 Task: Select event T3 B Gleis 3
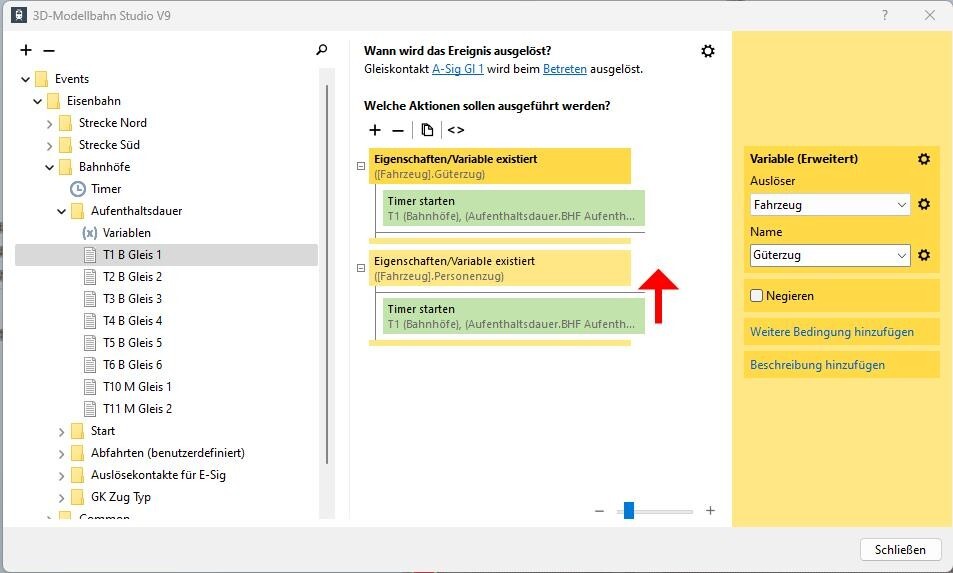[x=132, y=298]
